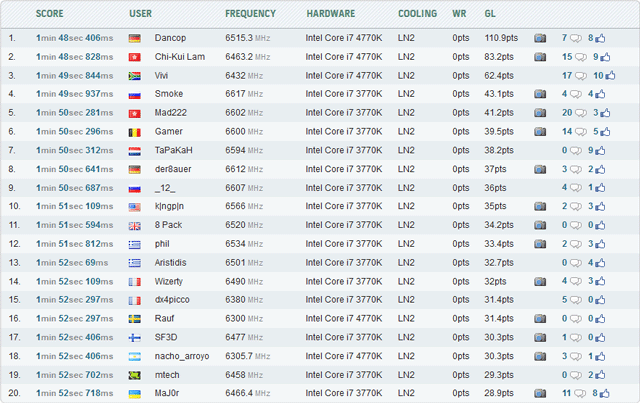Open the comment bubble on nacho_arroyo's row
Viewport: 640px width, 403px height.
(x=575, y=355)
